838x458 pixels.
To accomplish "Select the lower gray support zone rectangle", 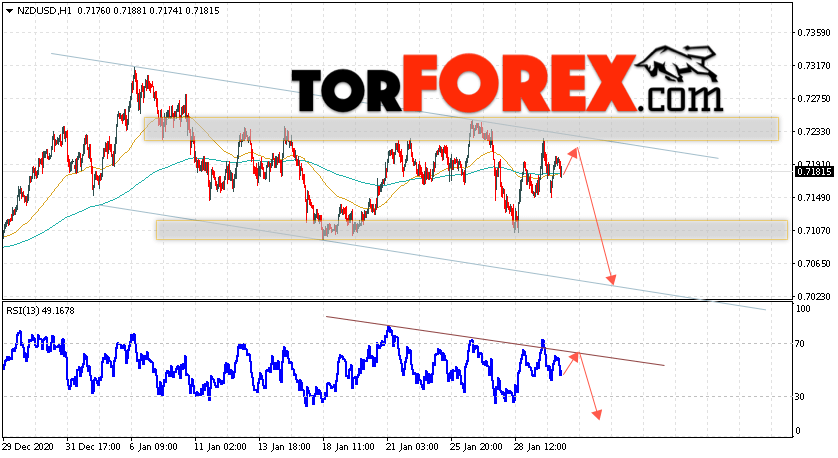I will (x=471, y=230).
